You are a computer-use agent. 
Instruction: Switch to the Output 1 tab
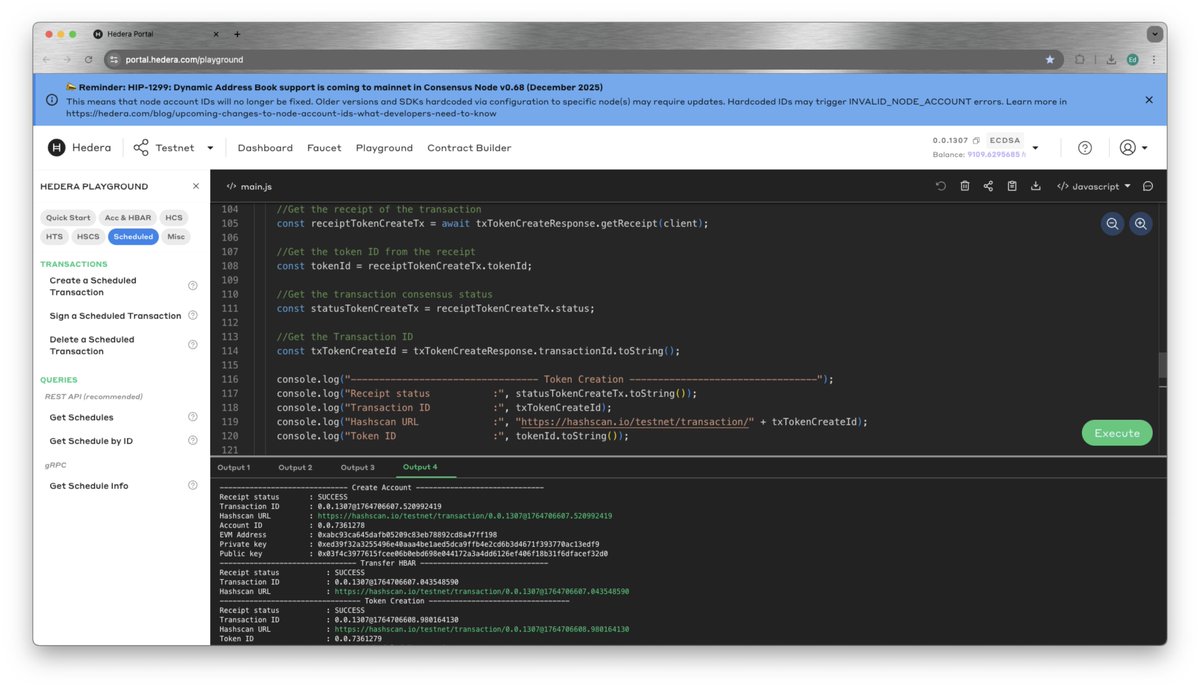coord(234,467)
